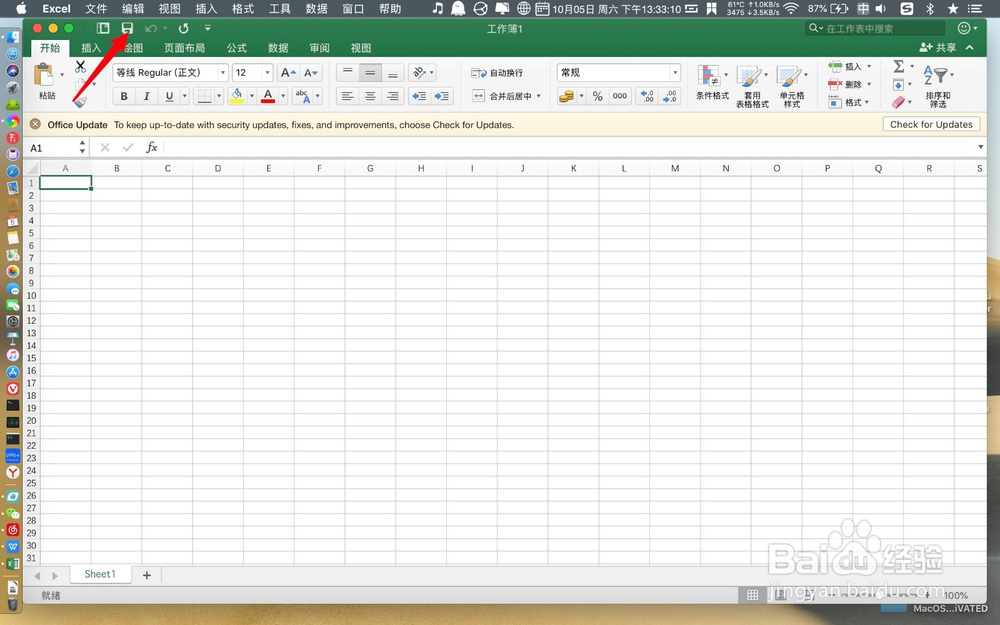The width and height of the screenshot is (1000, 625).
Task: Switch to the 页面布局 ribbon tab
Action: 184,48
